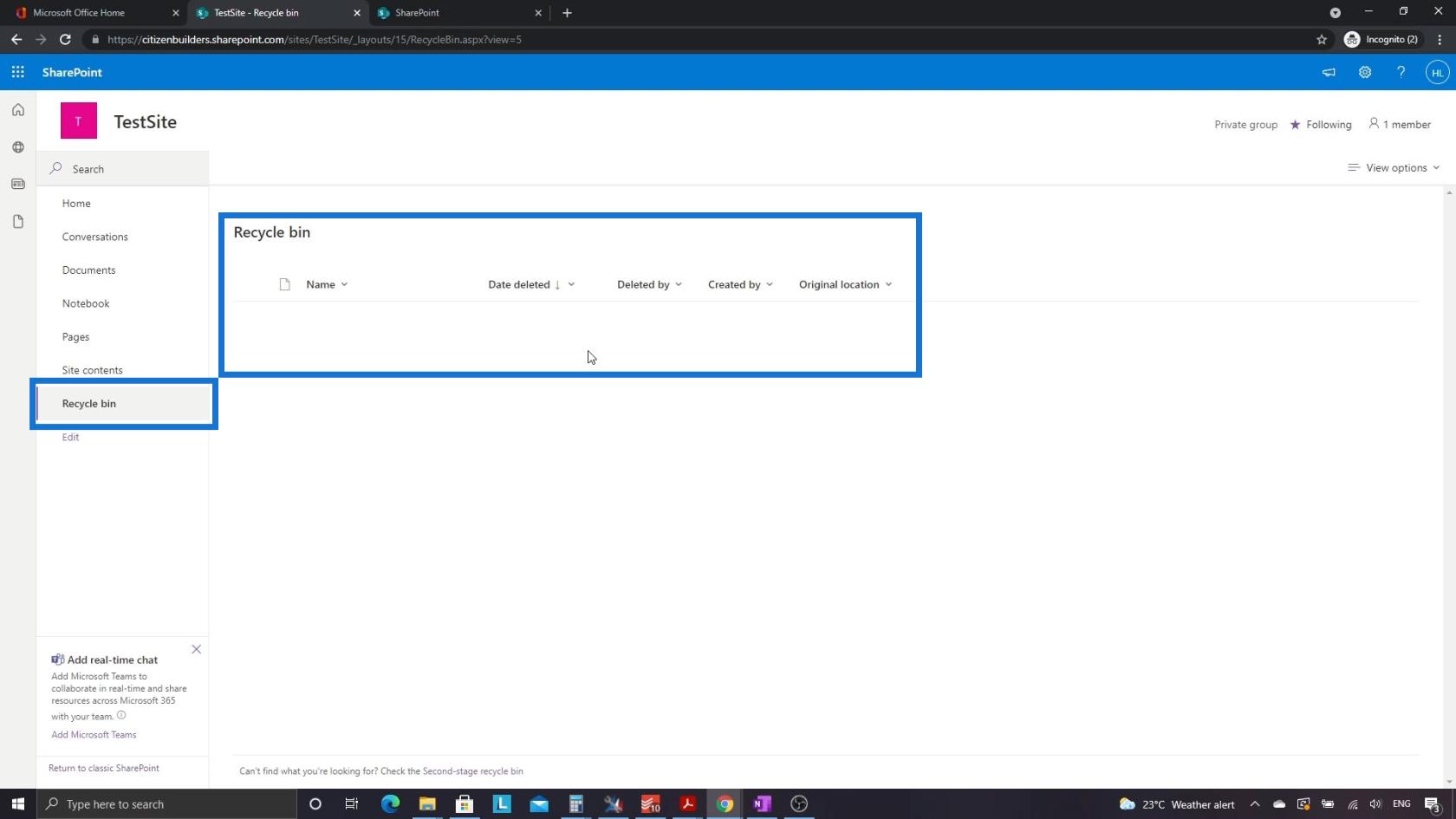Open new browser tab with plus

(x=567, y=13)
